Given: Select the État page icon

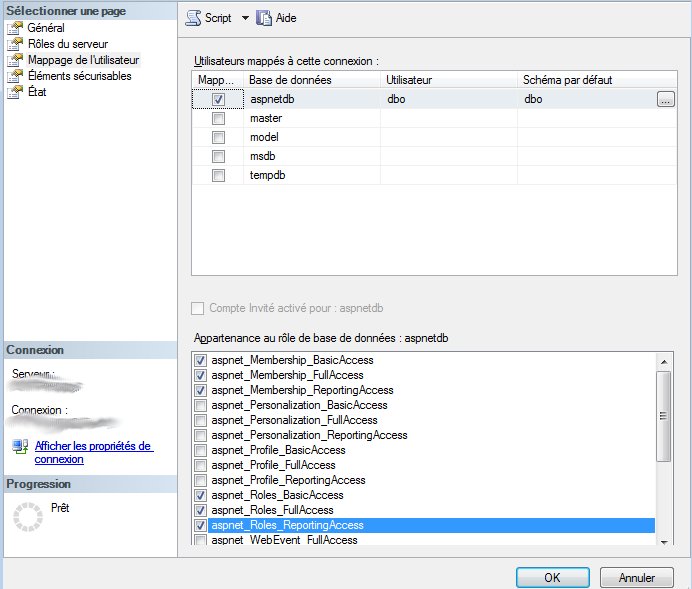Looking at the screenshot, I should [x=15, y=92].
